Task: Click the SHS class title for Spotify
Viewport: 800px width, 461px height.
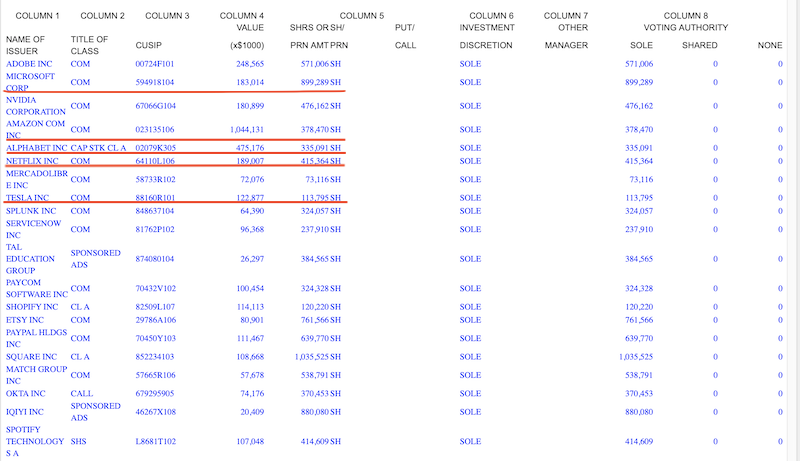Action: (x=79, y=441)
